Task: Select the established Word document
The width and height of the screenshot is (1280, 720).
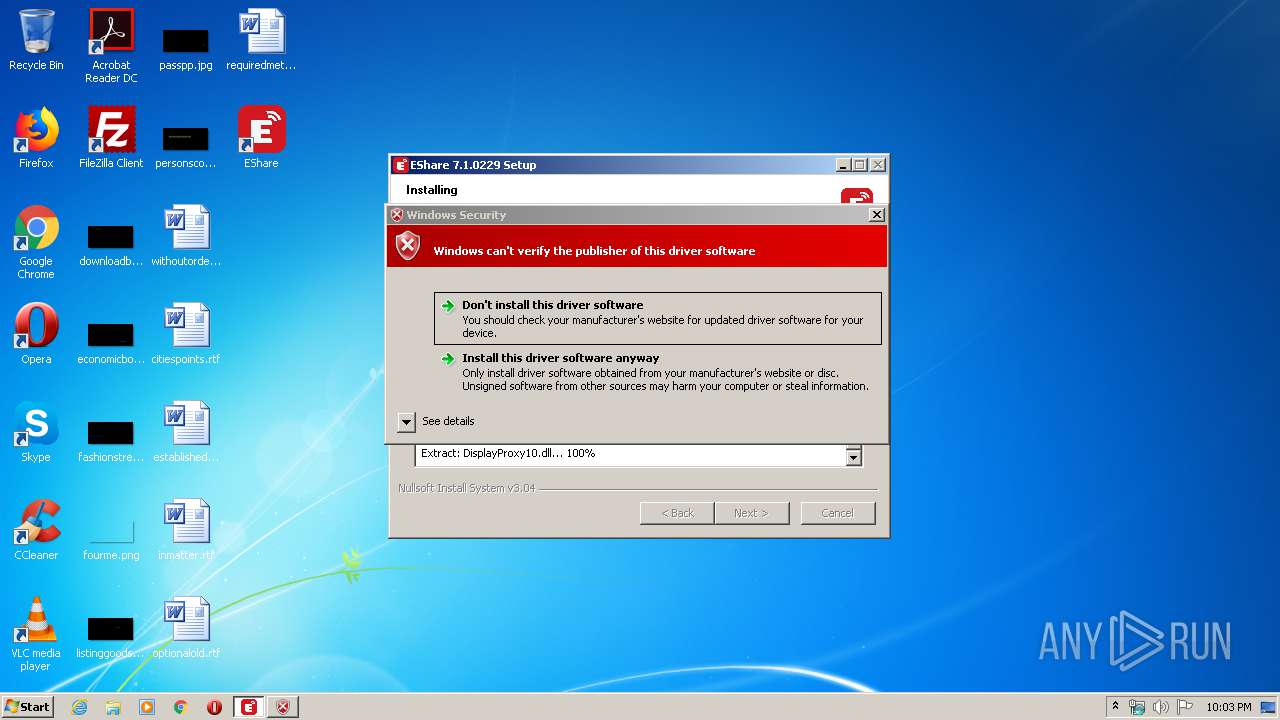Action: [186, 432]
